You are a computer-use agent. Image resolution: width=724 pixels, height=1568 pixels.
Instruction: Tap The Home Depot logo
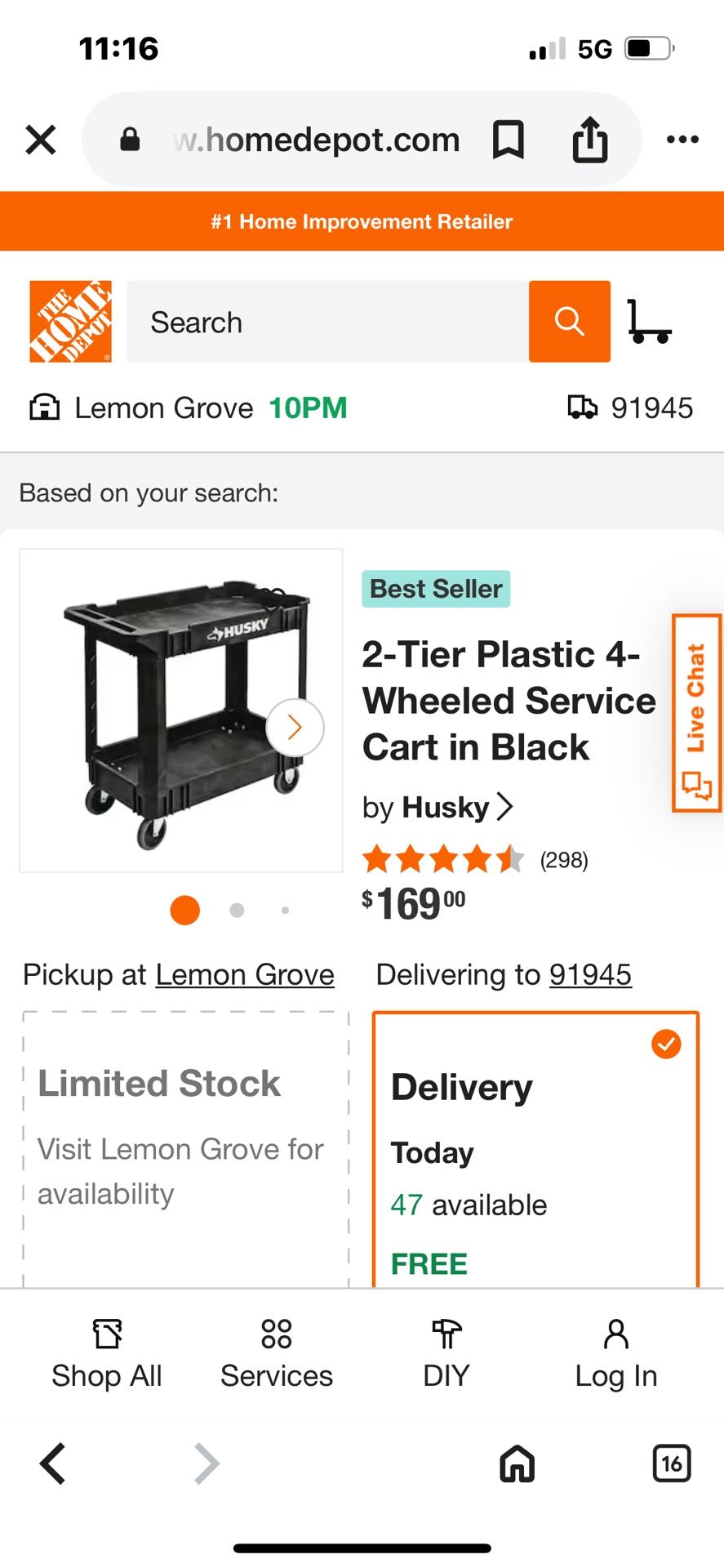pos(70,322)
